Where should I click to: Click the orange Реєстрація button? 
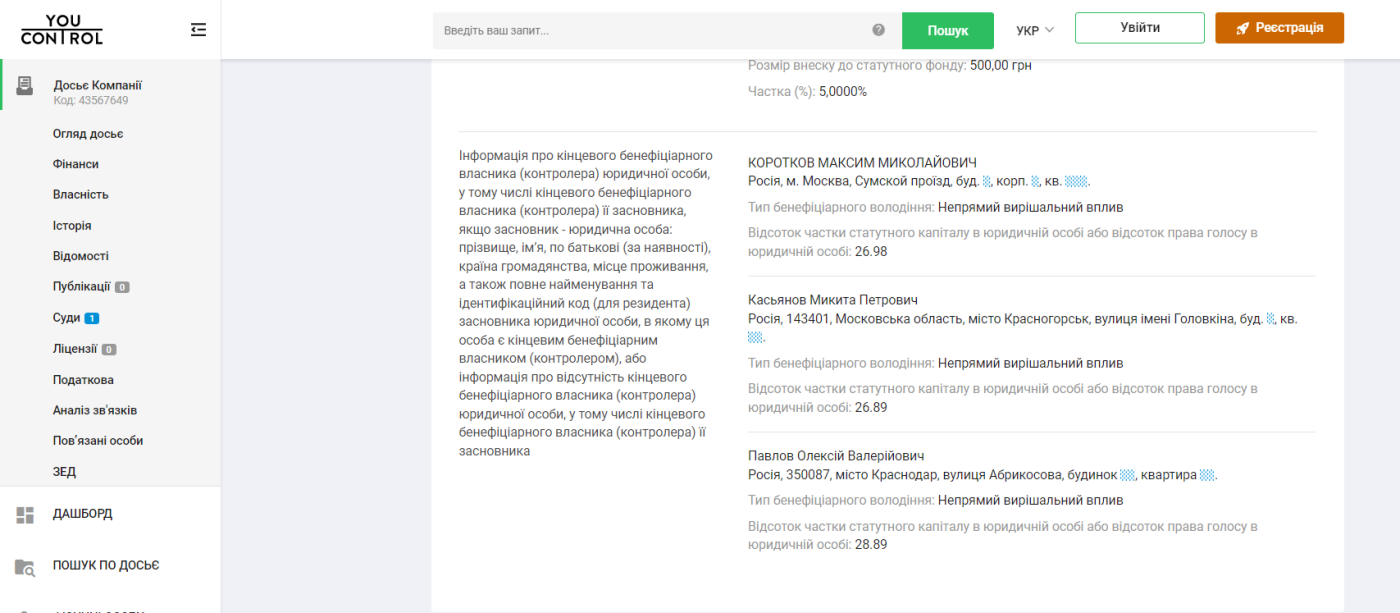[x=1279, y=28]
